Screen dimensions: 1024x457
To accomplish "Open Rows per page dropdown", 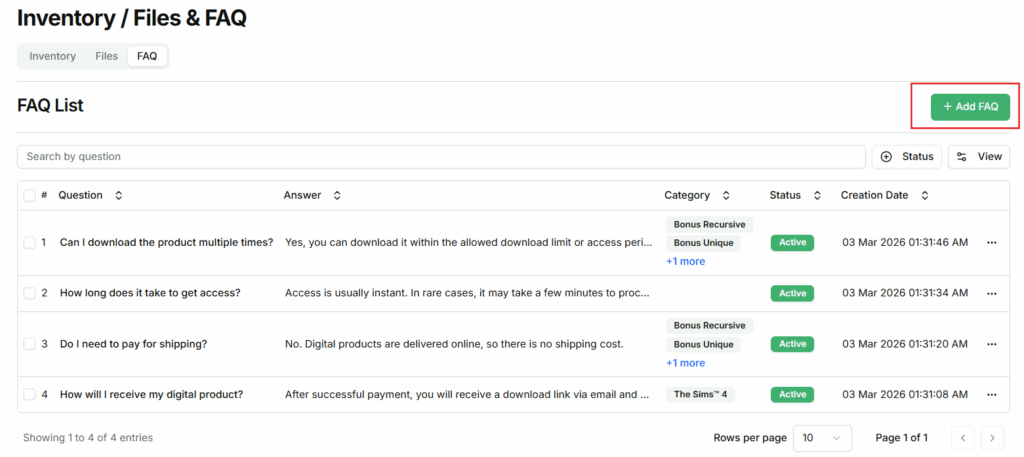I will click(822, 438).
